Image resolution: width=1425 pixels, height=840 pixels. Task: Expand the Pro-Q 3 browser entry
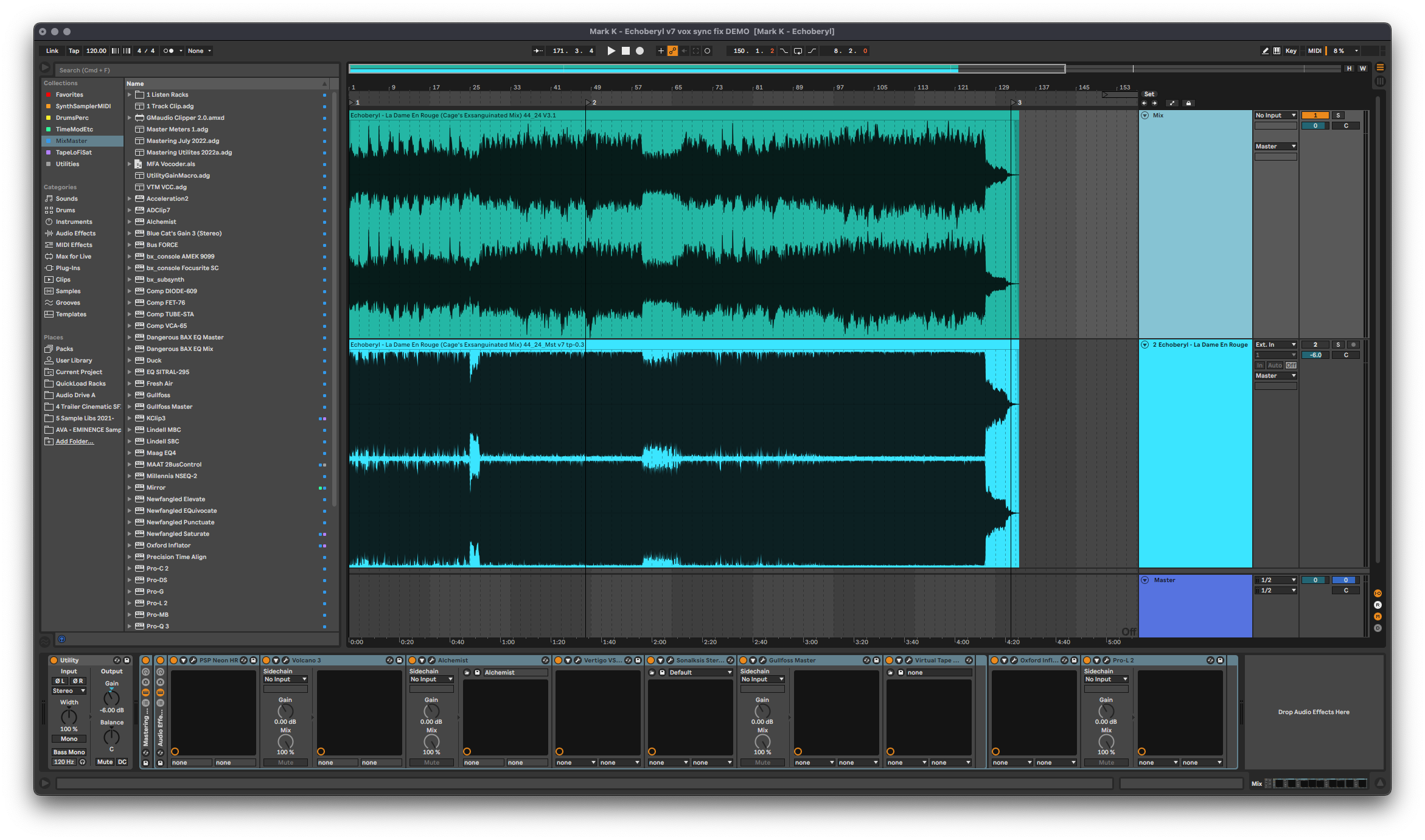[x=130, y=626]
